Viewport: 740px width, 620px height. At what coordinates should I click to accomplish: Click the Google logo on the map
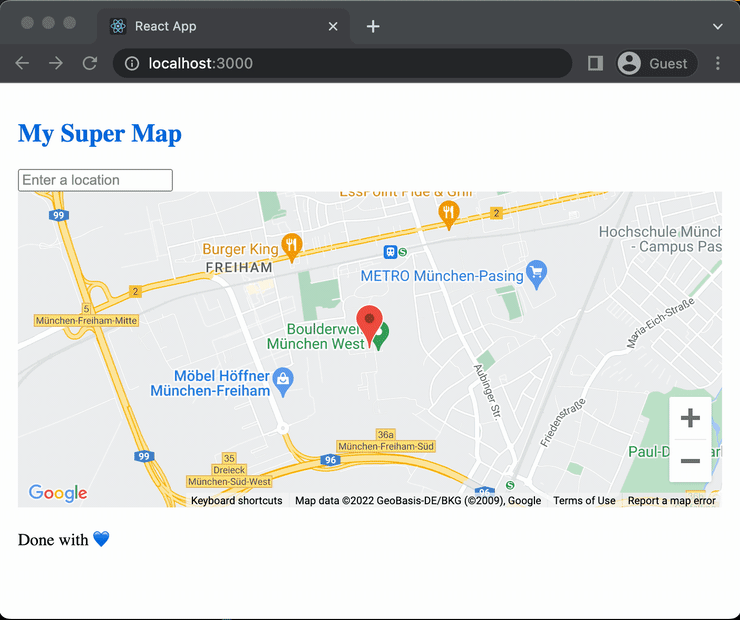tap(58, 493)
